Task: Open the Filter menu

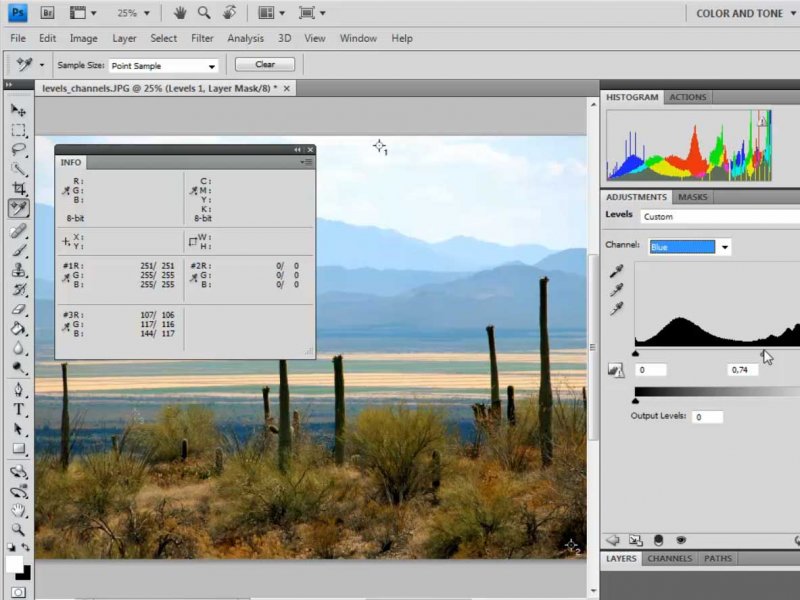Action: click(202, 38)
